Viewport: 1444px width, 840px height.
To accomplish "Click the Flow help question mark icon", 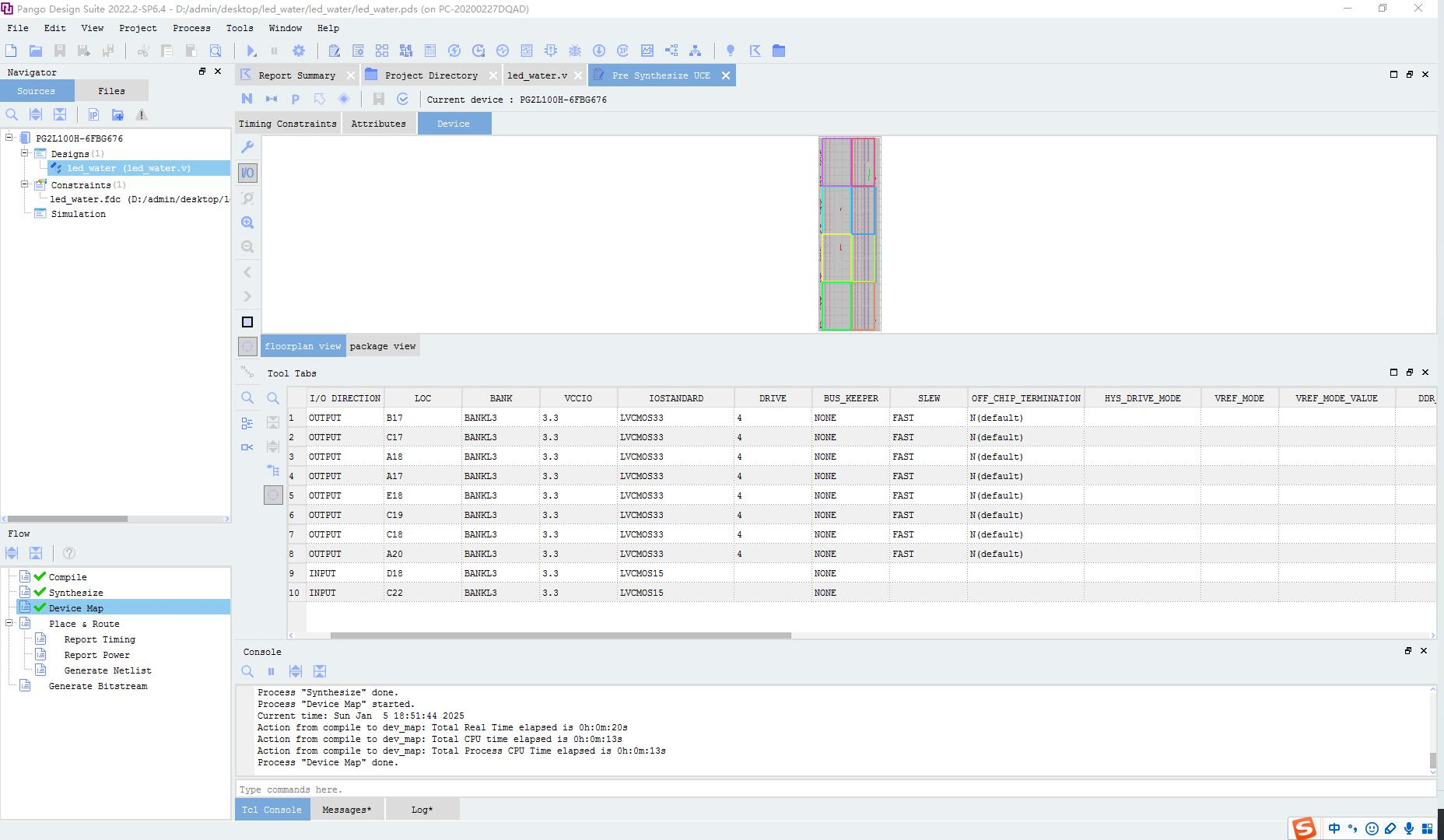I will [x=69, y=553].
